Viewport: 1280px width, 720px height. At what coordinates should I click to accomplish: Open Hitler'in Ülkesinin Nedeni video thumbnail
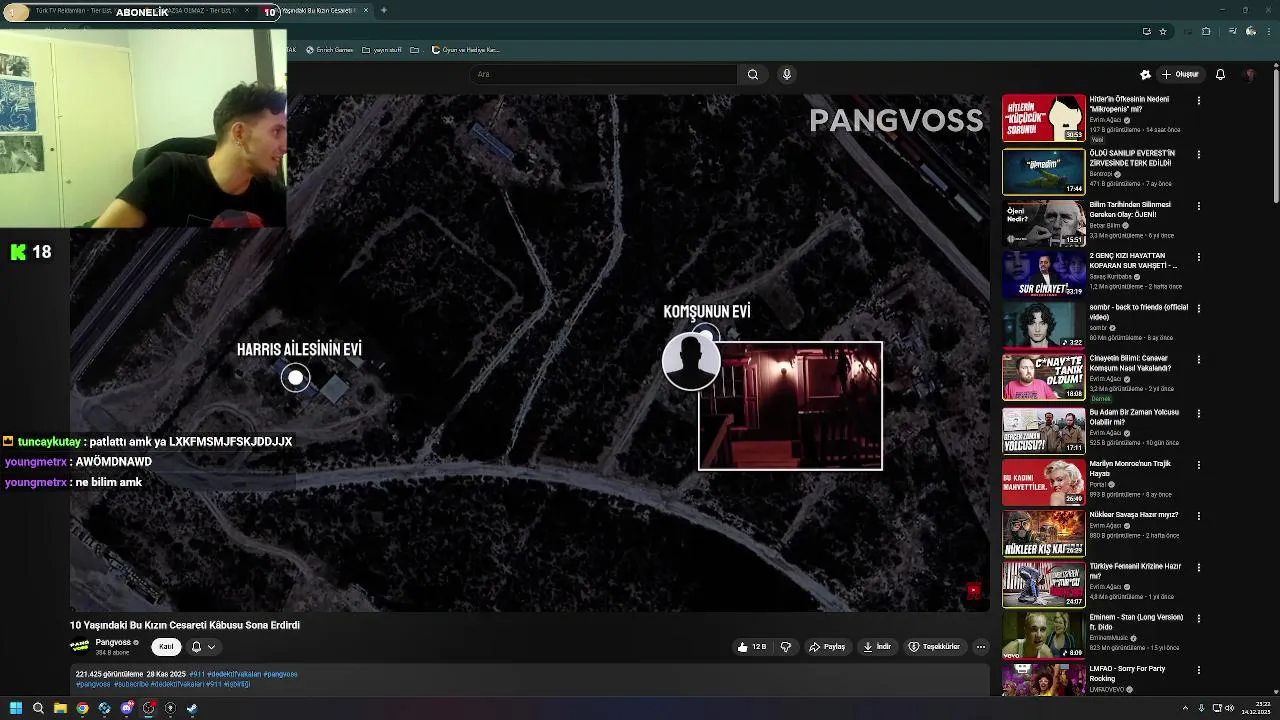[1043, 118]
